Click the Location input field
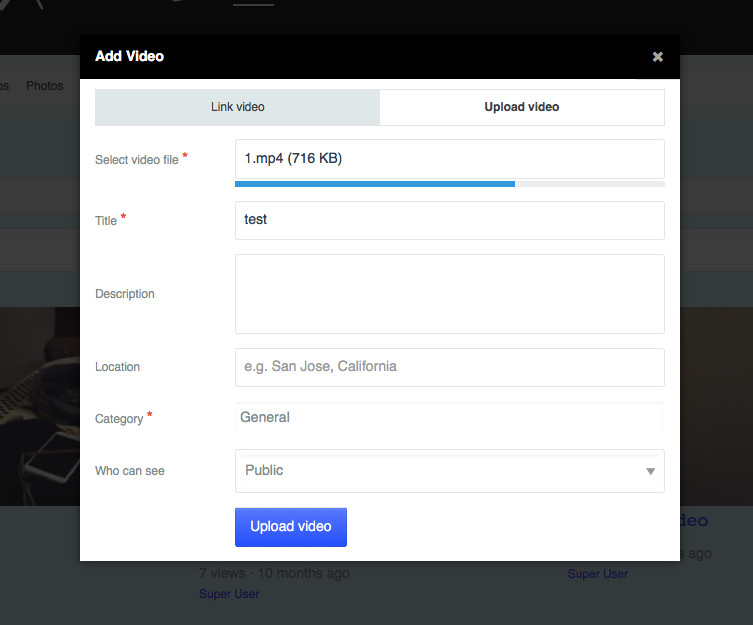 pos(449,367)
